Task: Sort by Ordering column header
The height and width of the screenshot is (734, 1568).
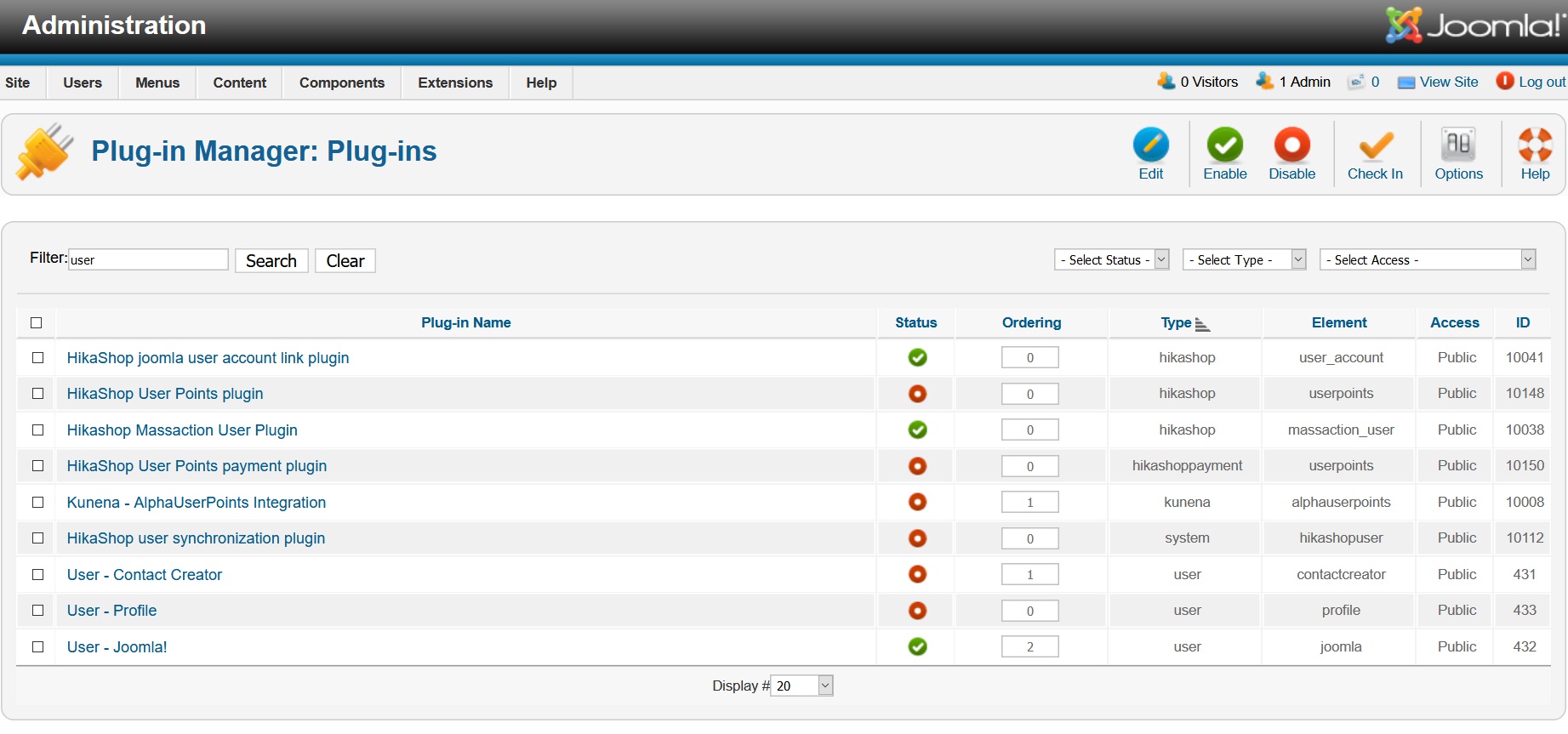Action: [x=1031, y=322]
